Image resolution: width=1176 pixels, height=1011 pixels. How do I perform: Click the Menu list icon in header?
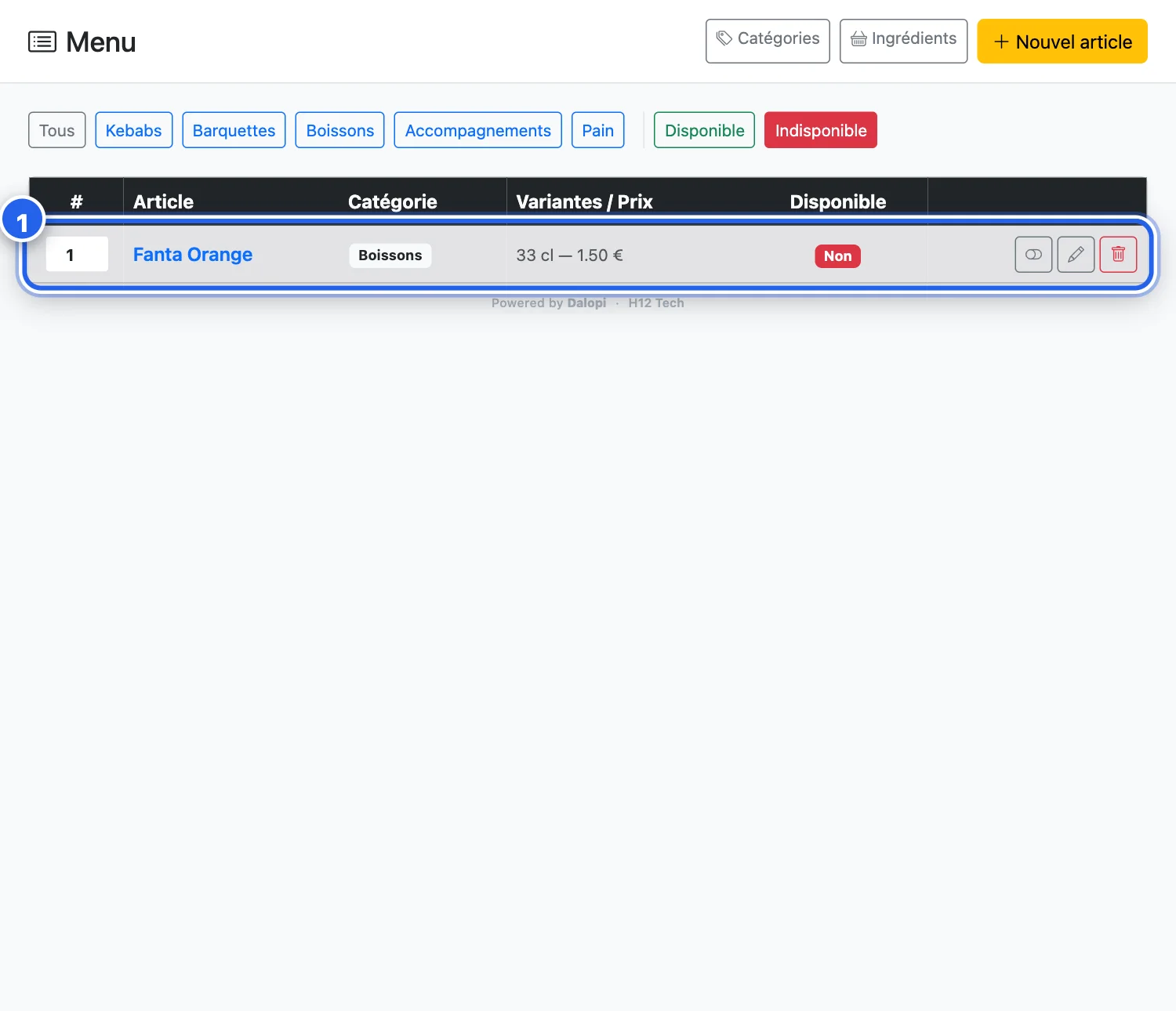42,42
